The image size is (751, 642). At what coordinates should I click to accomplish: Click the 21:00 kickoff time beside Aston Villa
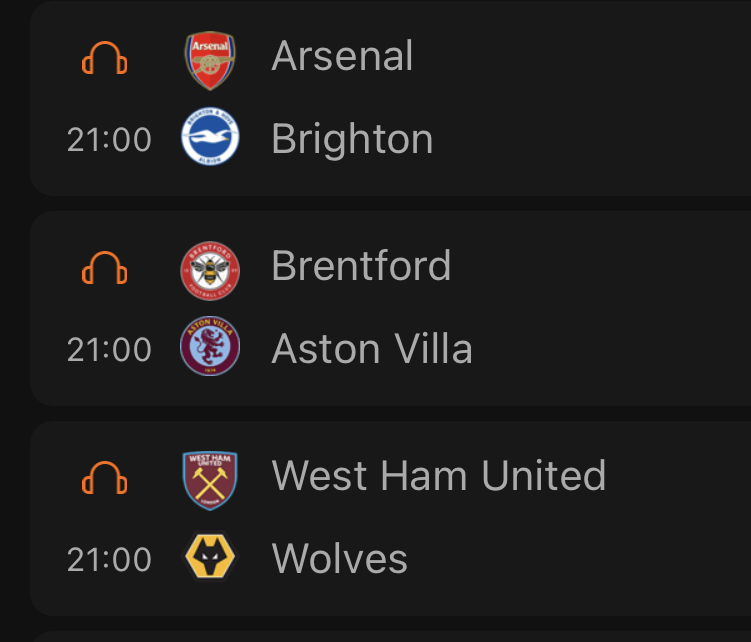coord(109,350)
